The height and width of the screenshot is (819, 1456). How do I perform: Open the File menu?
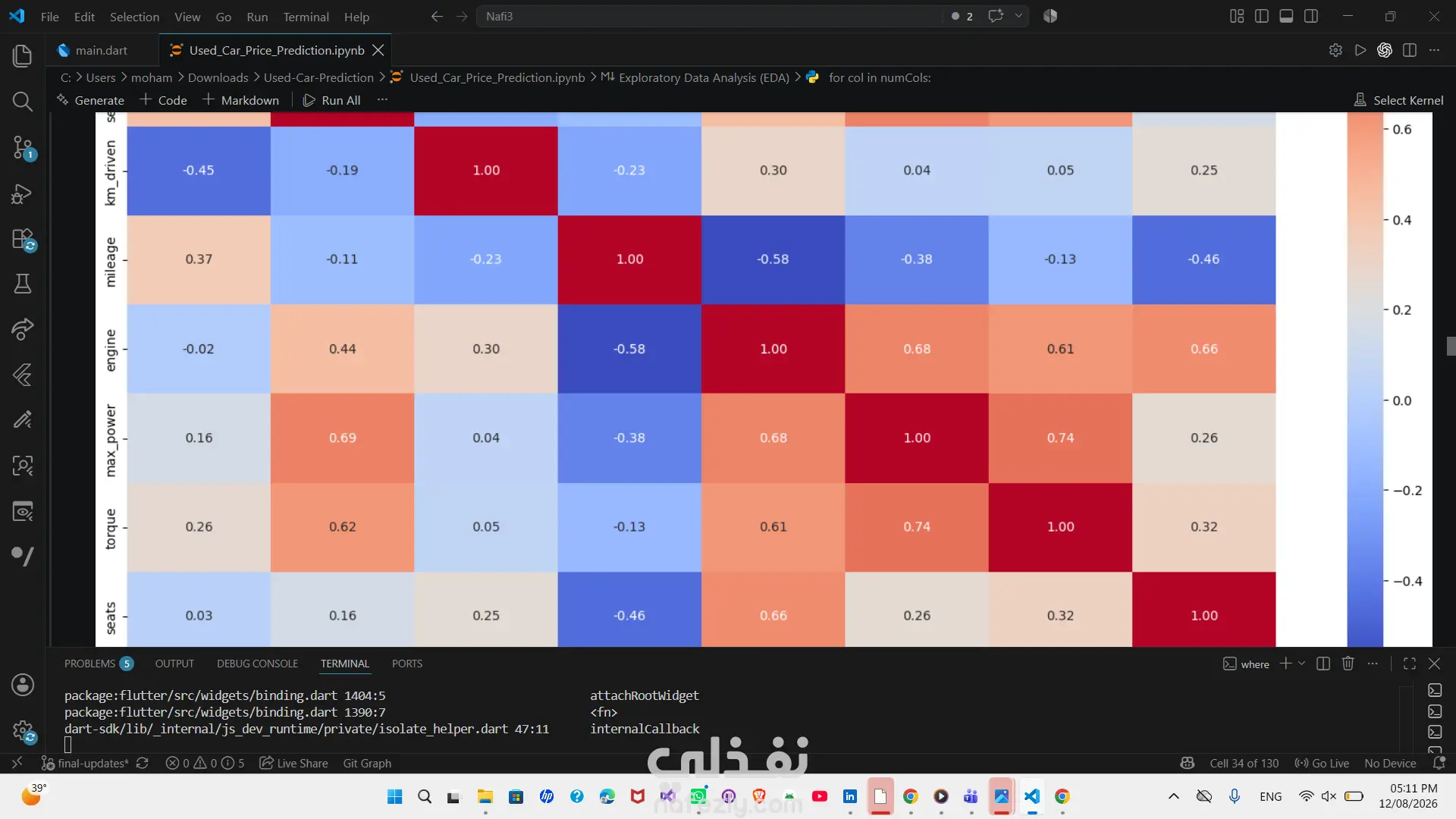coord(49,16)
